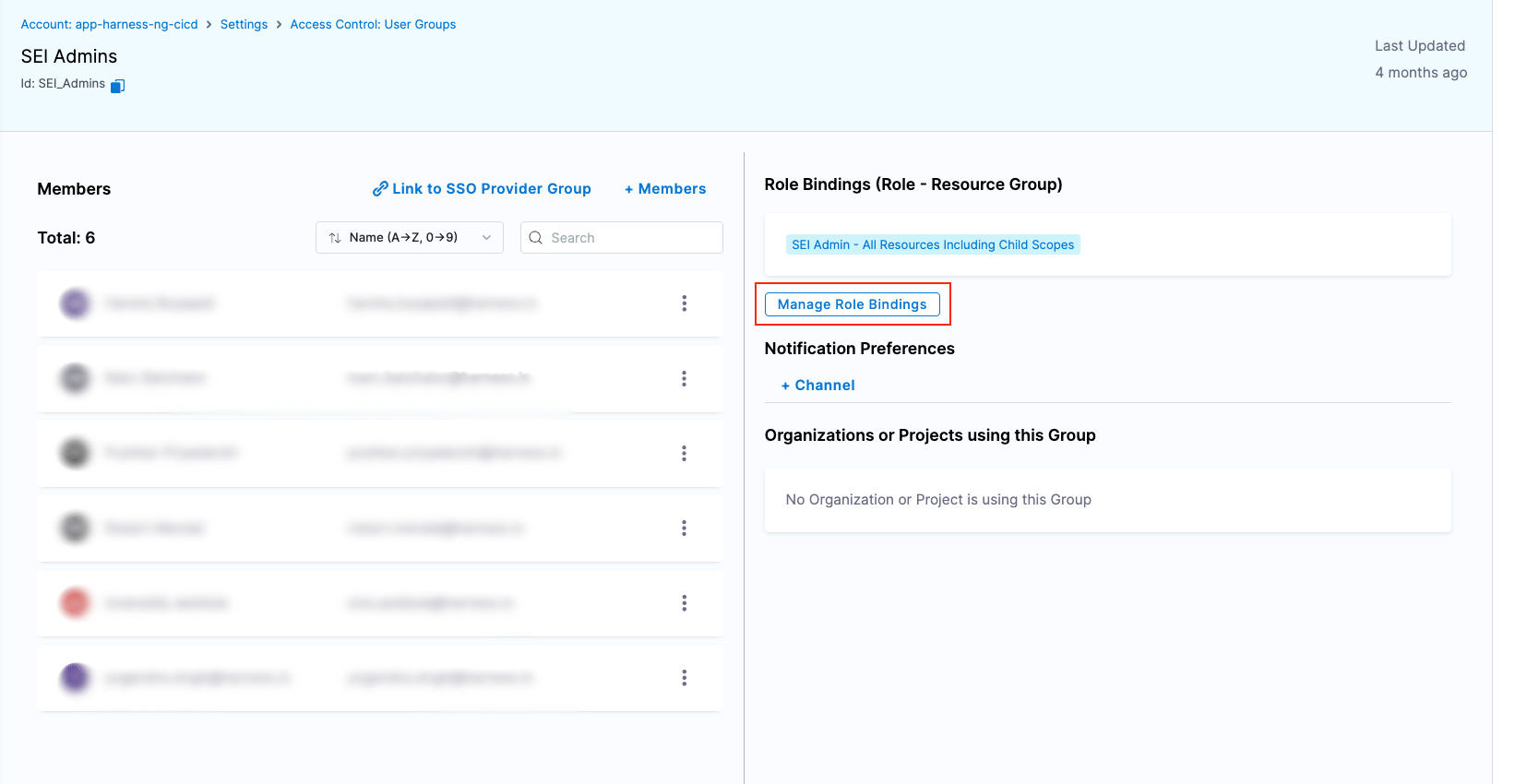Click the magnifier icon in the search box
The image size is (1527, 784).
coord(535,237)
